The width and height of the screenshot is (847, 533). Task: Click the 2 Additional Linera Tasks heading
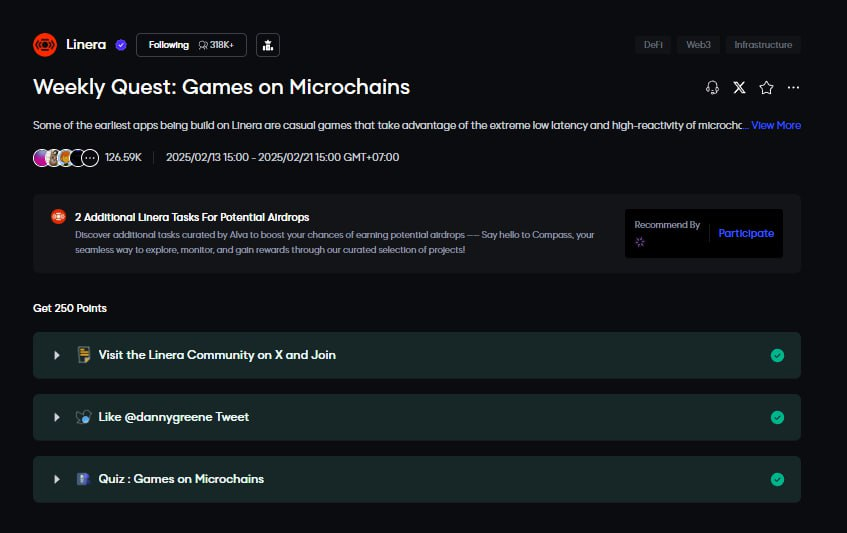click(x=192, y=217)
